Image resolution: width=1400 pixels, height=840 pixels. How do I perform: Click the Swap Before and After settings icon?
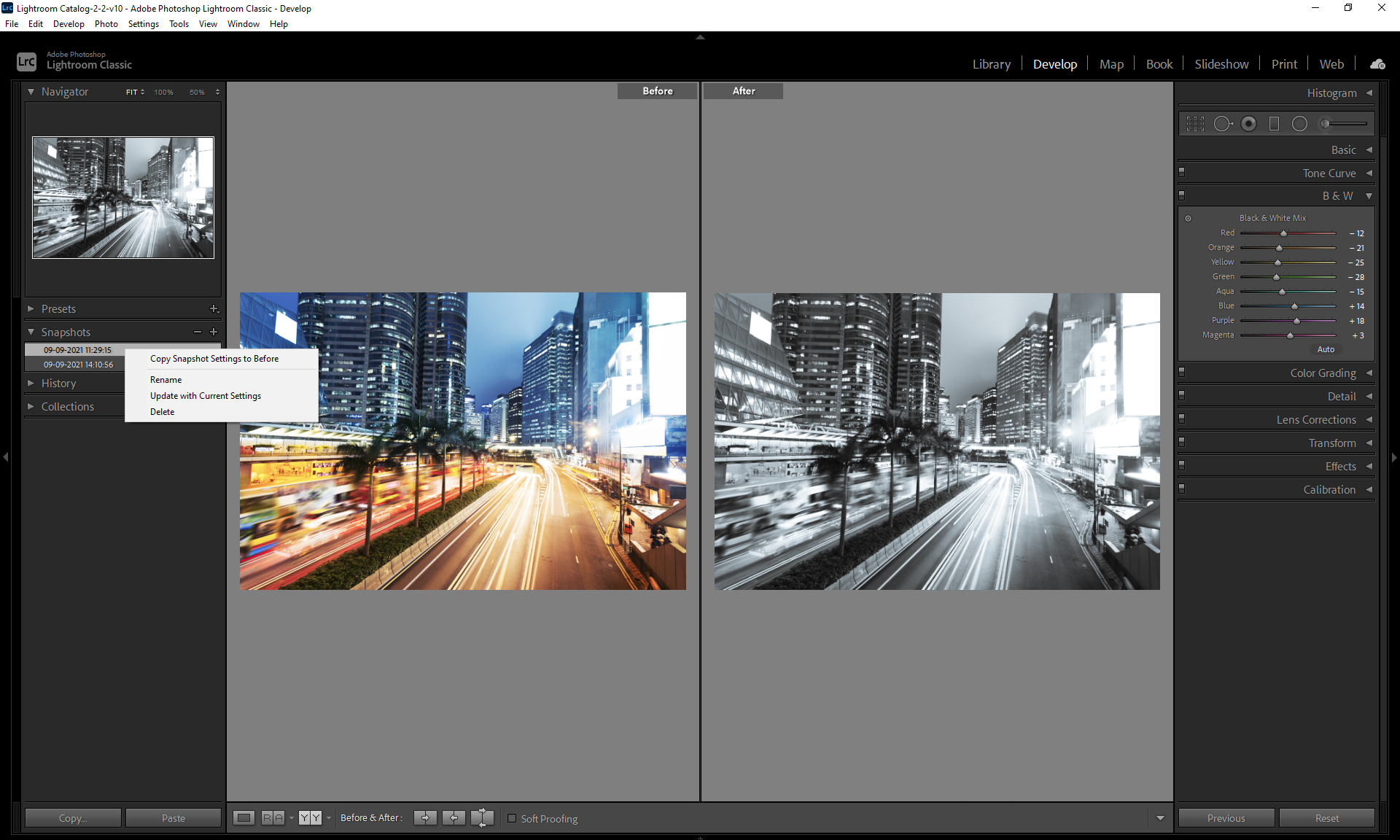click(x=482, y=817)
